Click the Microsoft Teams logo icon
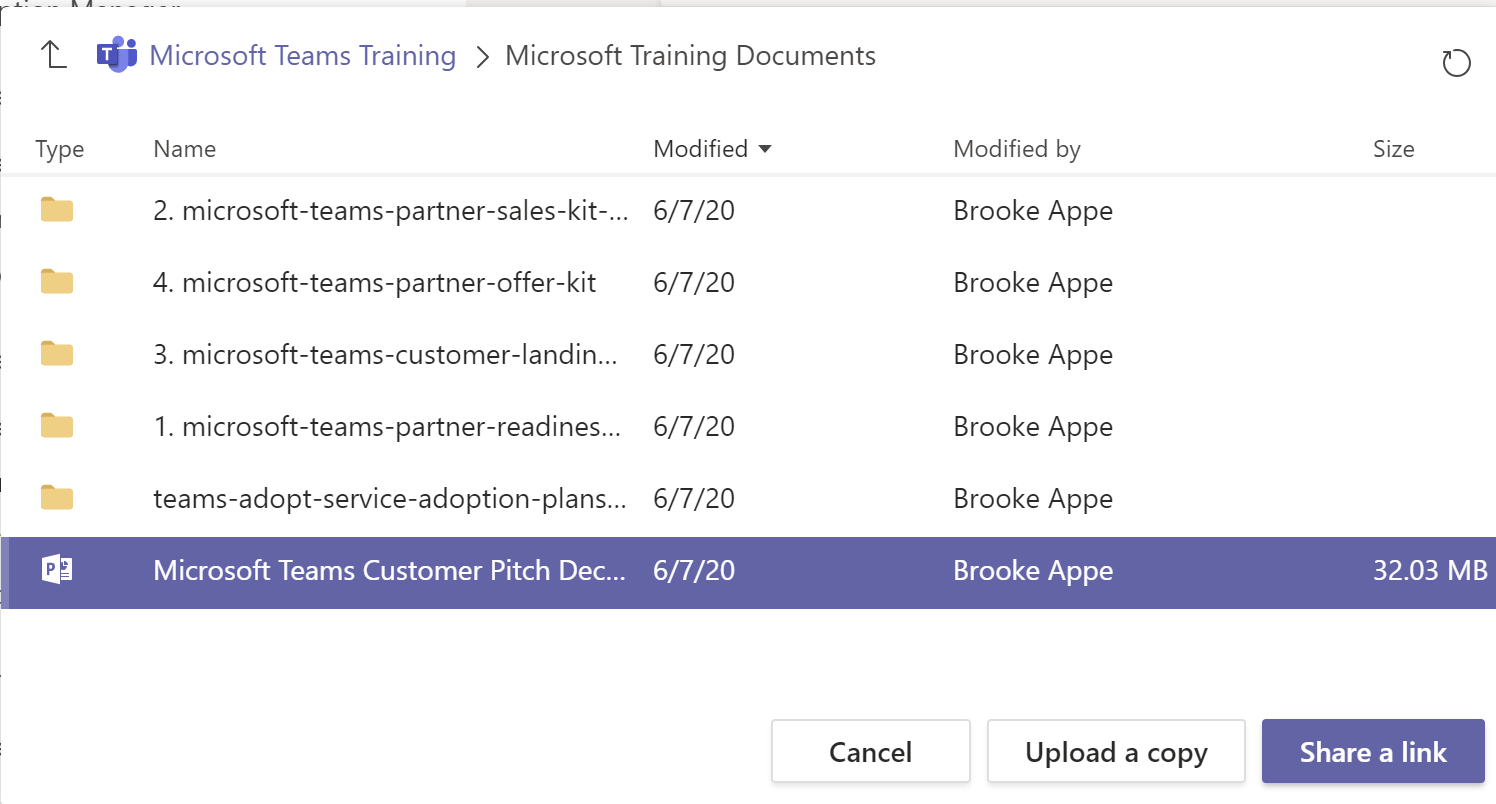Screen dimensions: 1496x804 (x=116, y=55)
